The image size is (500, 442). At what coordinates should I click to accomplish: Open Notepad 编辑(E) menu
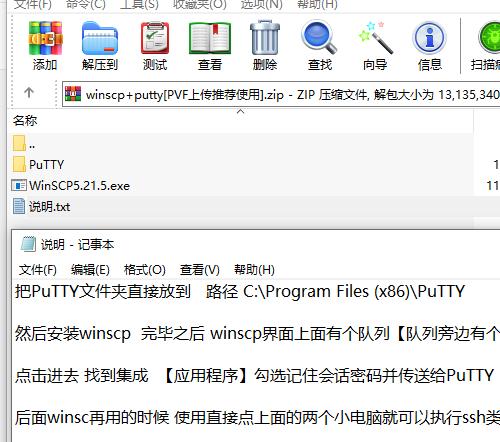[90, 269]
